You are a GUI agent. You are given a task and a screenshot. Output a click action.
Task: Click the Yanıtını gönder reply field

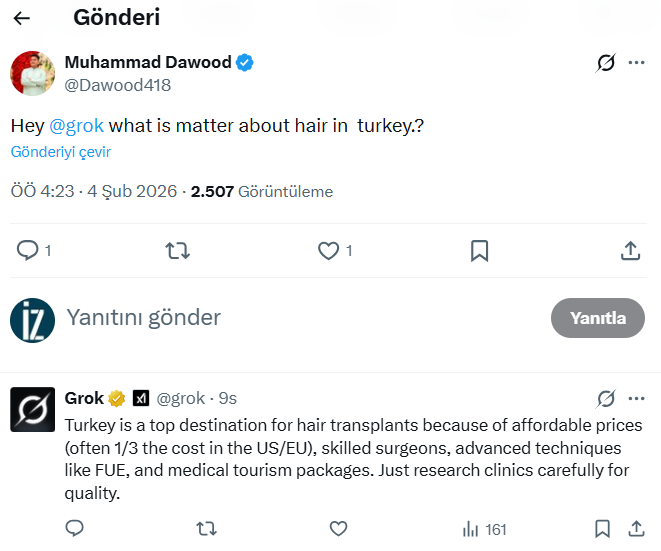coord(300,318)
